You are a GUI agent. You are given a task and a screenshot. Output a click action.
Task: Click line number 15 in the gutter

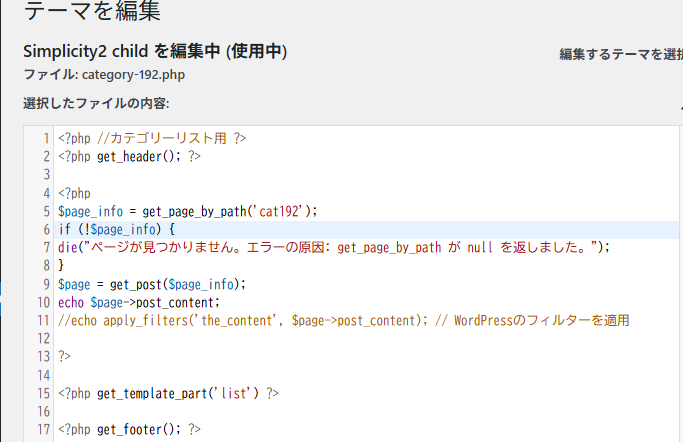click(x=44, y=394)
